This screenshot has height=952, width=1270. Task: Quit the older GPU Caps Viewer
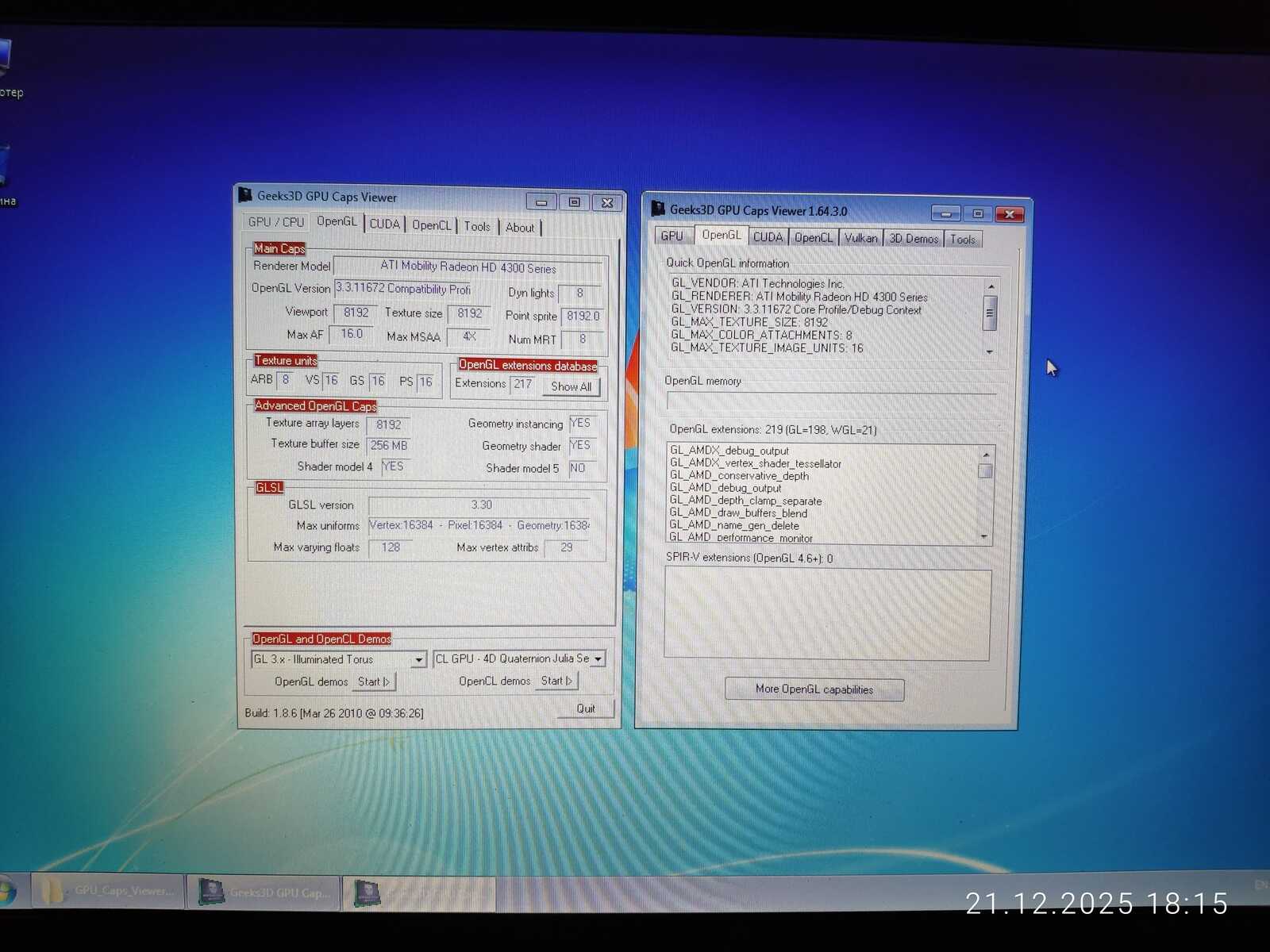(586, 708)
